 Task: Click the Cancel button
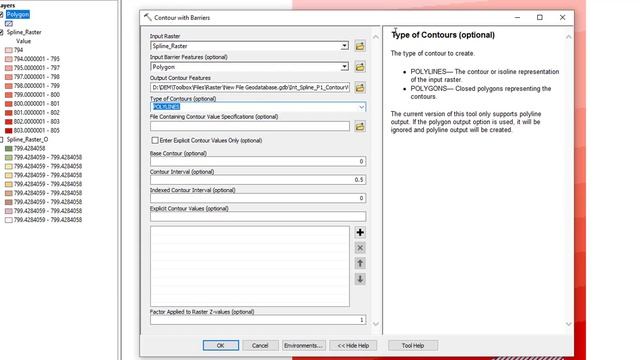260,345
